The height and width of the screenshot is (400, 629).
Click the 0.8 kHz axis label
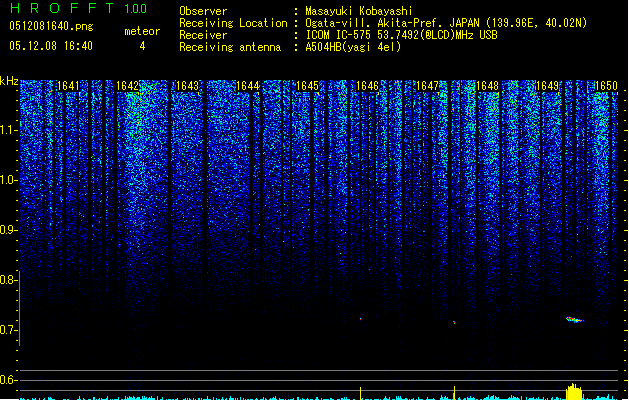8,280
